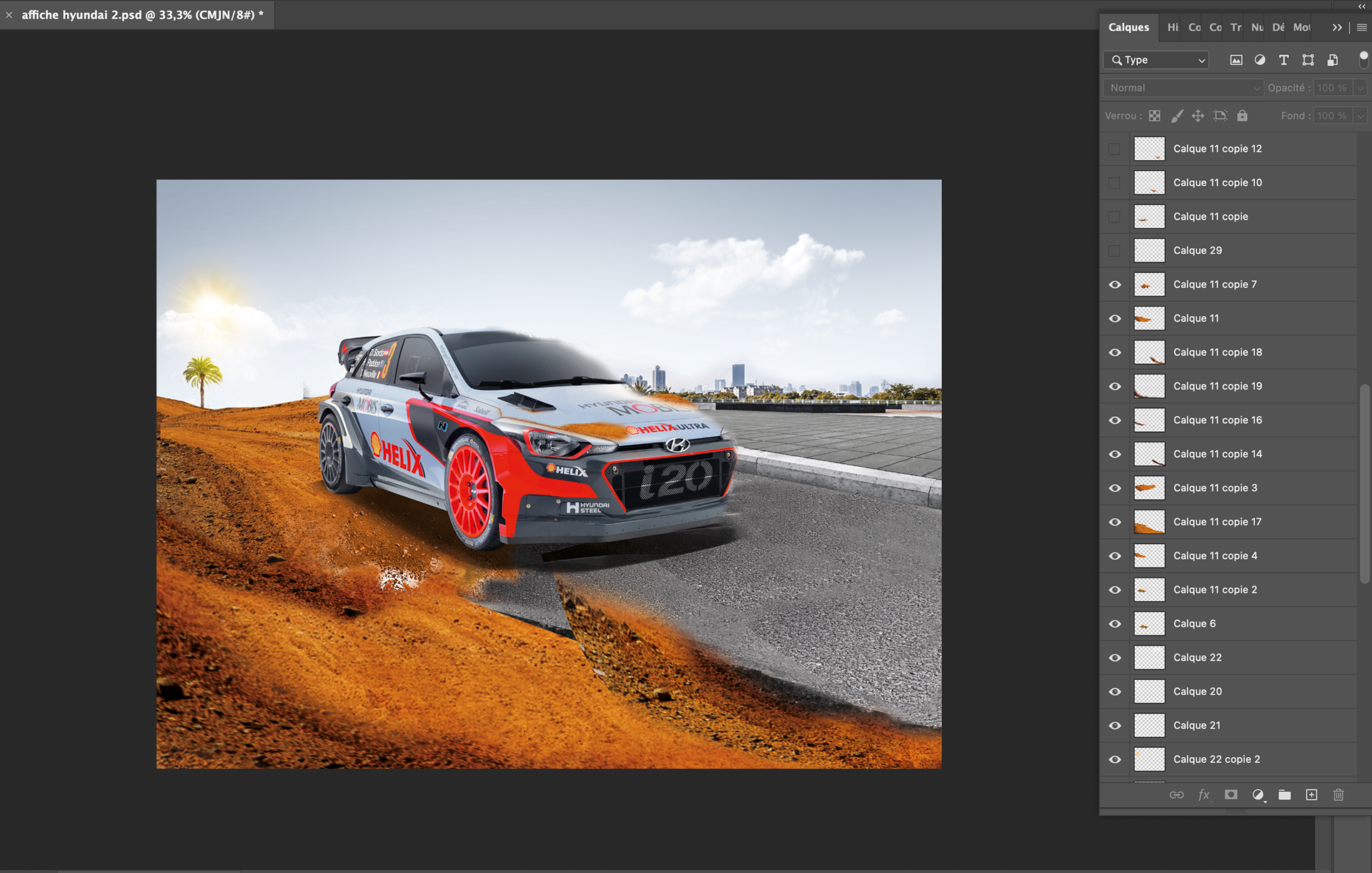
Task: Click lock position move icon
Action: click(1198, 116)
